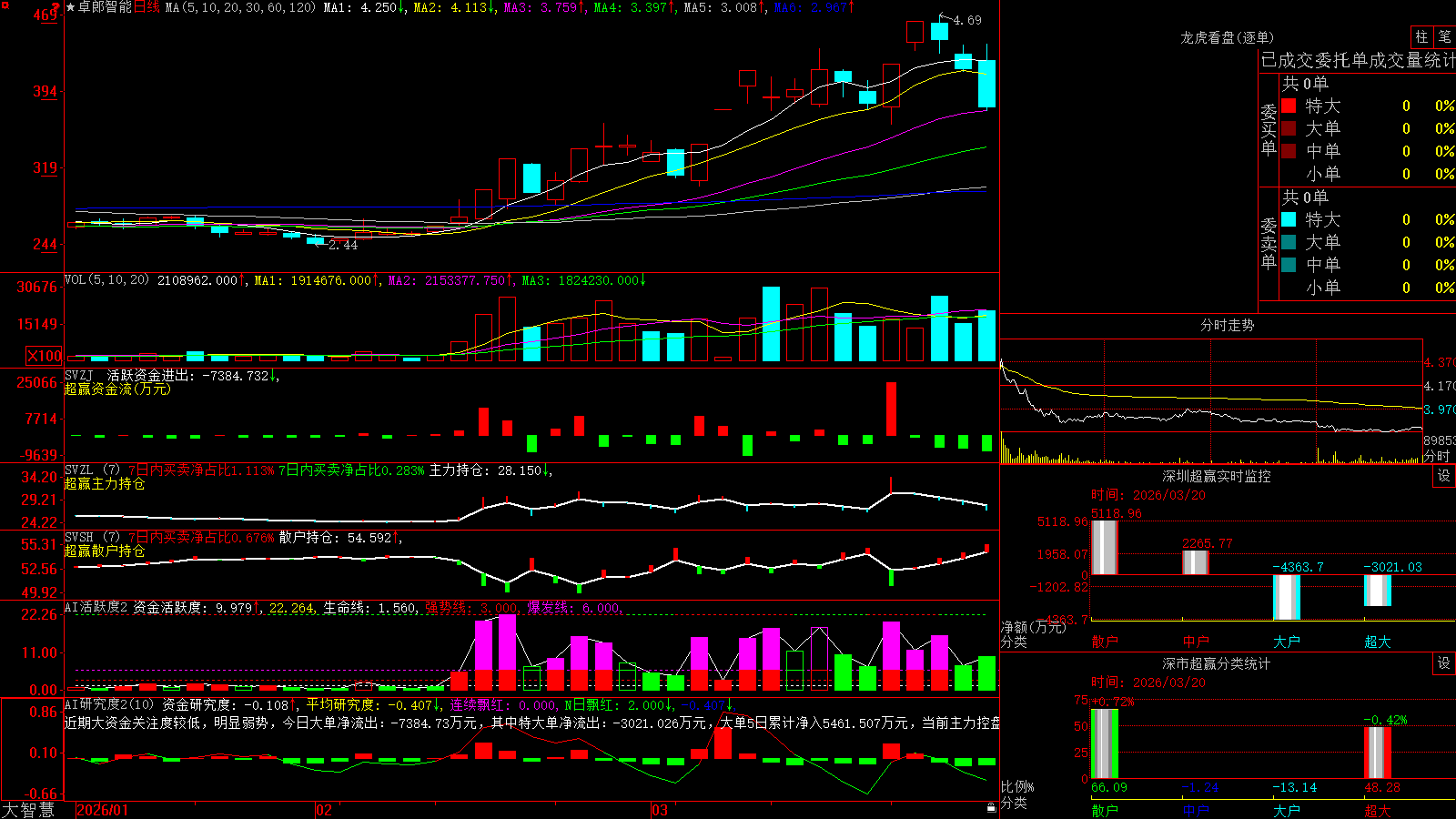1456x819 pixels.
Task: Click the teal 中单 sell-order swatch
Action: tap(1289, 265)
